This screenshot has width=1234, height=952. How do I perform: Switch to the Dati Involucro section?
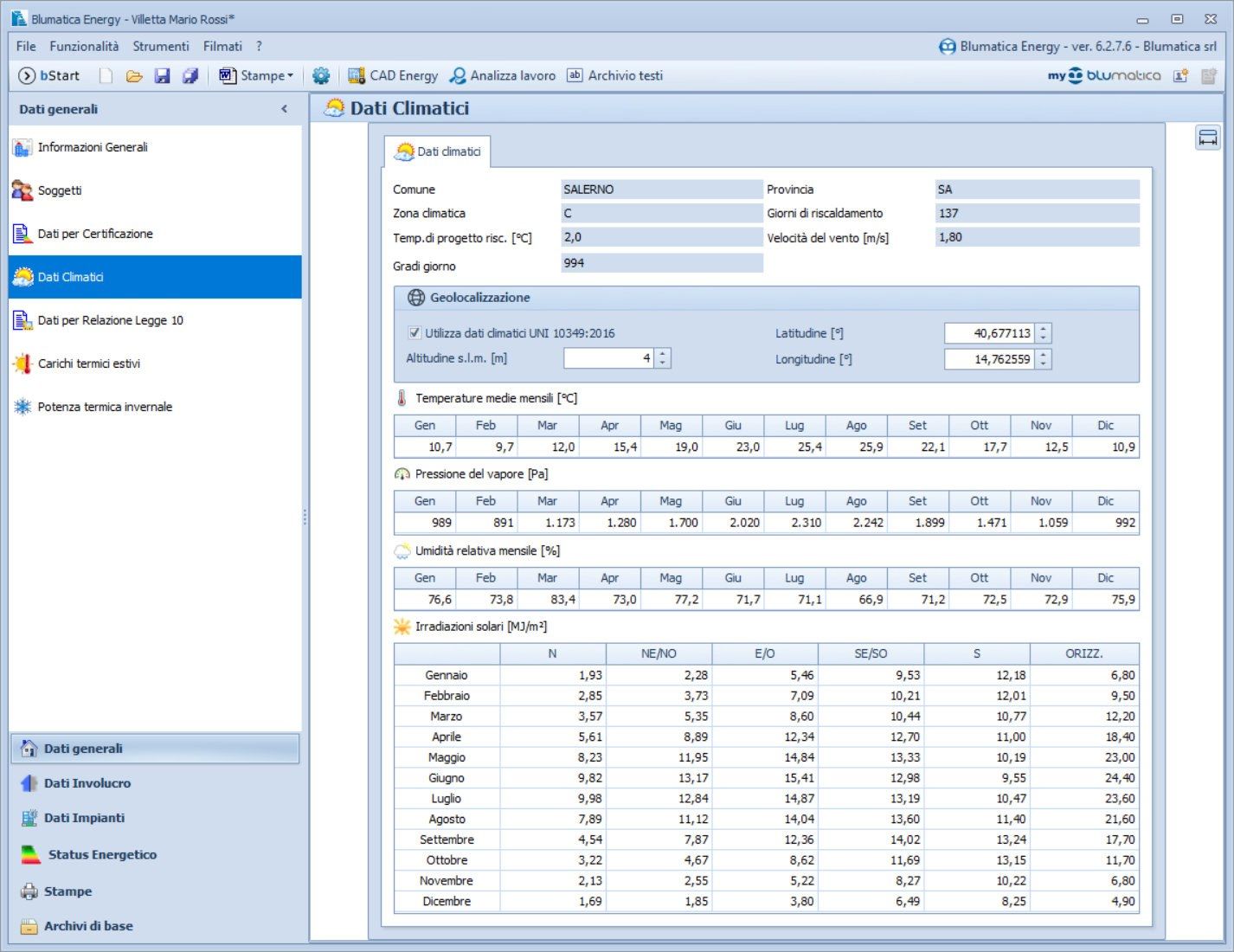(x=87, y=783)
